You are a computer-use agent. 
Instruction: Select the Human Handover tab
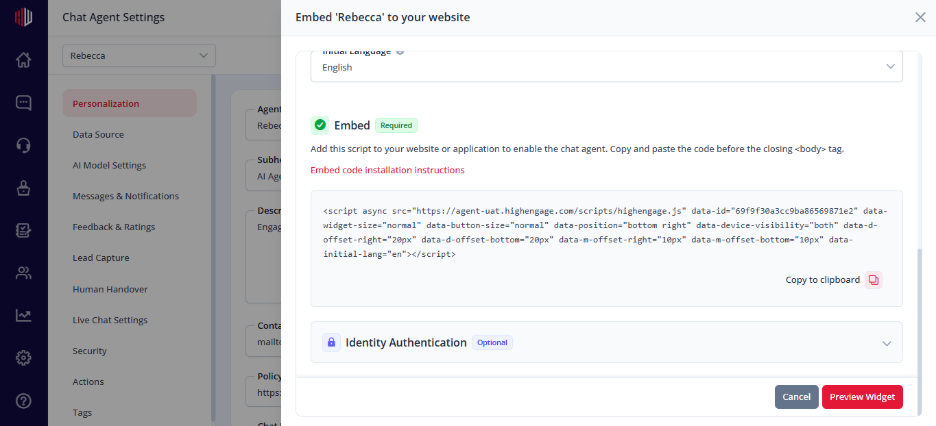[110, 289]
